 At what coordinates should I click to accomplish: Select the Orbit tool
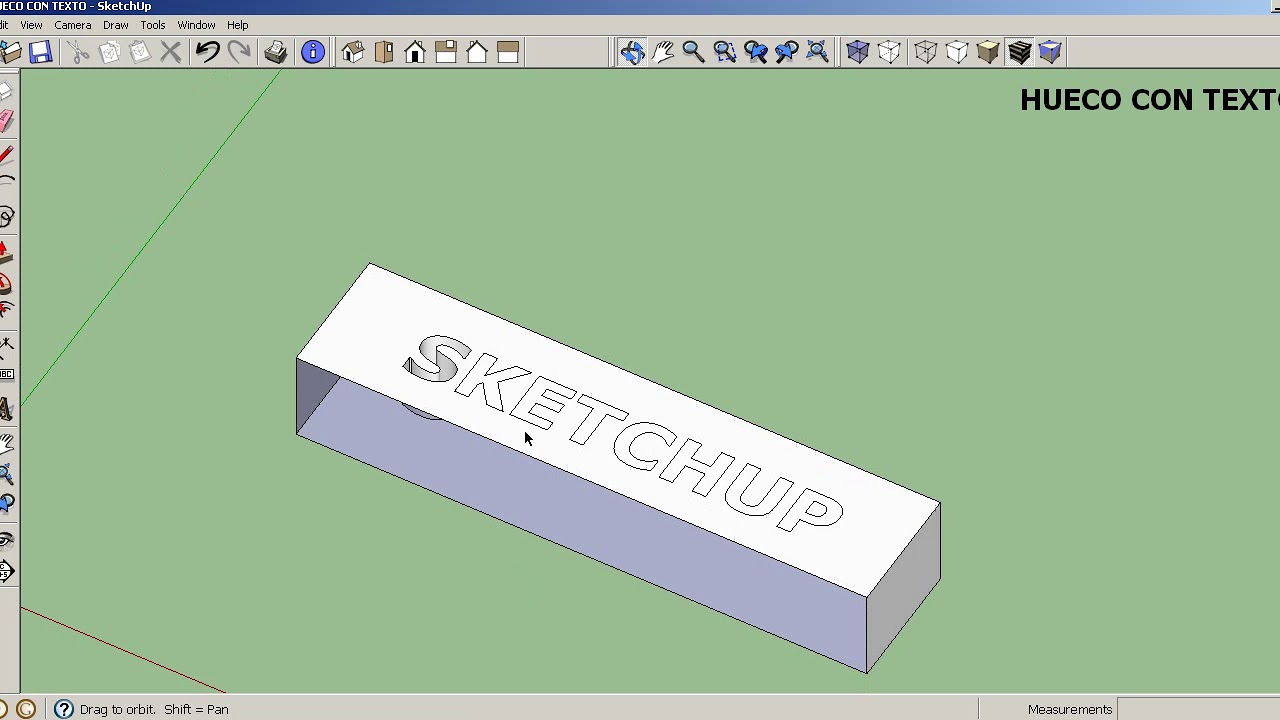click(632, 52)
